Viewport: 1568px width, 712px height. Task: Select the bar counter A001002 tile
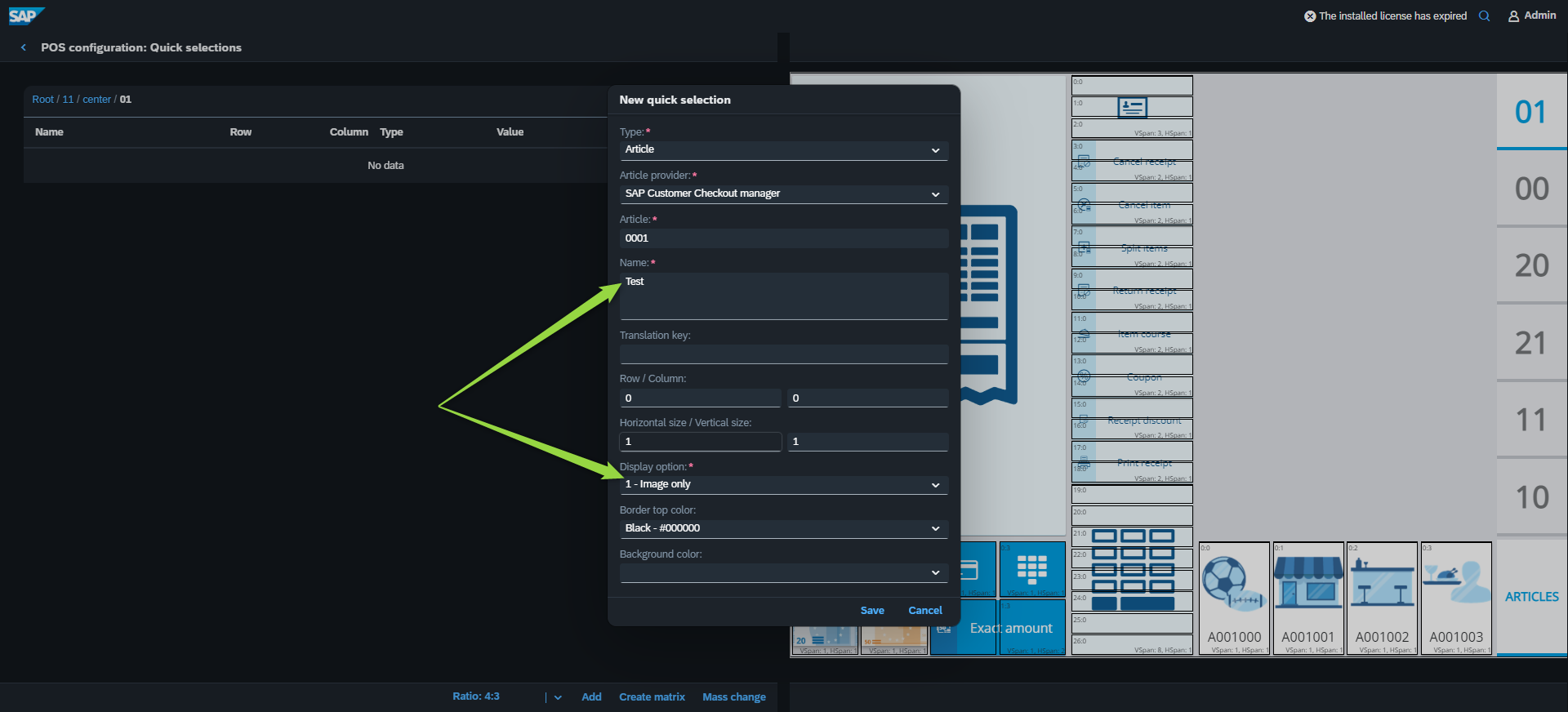tap(1382, 598)
